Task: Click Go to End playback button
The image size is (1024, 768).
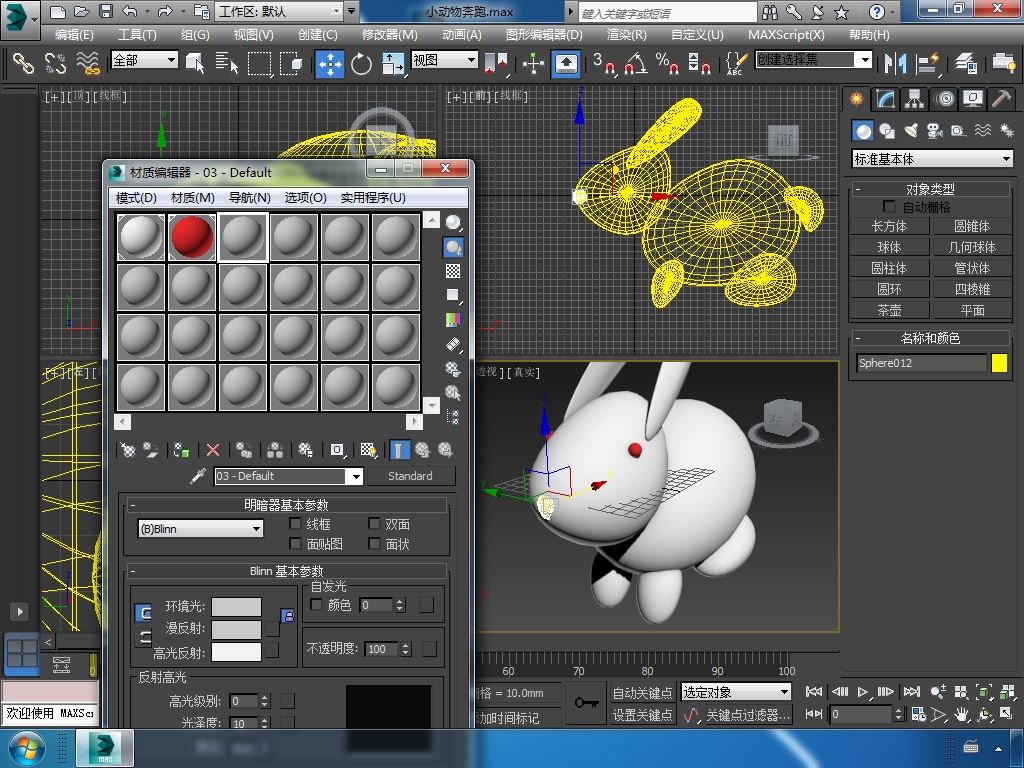Action: [912, 692]
